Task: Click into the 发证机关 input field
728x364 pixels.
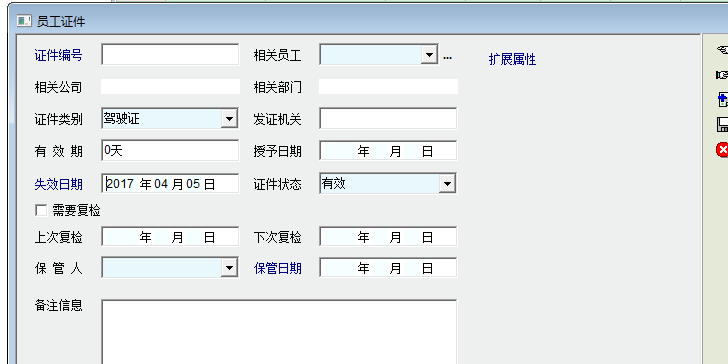Action: [388, 118]
